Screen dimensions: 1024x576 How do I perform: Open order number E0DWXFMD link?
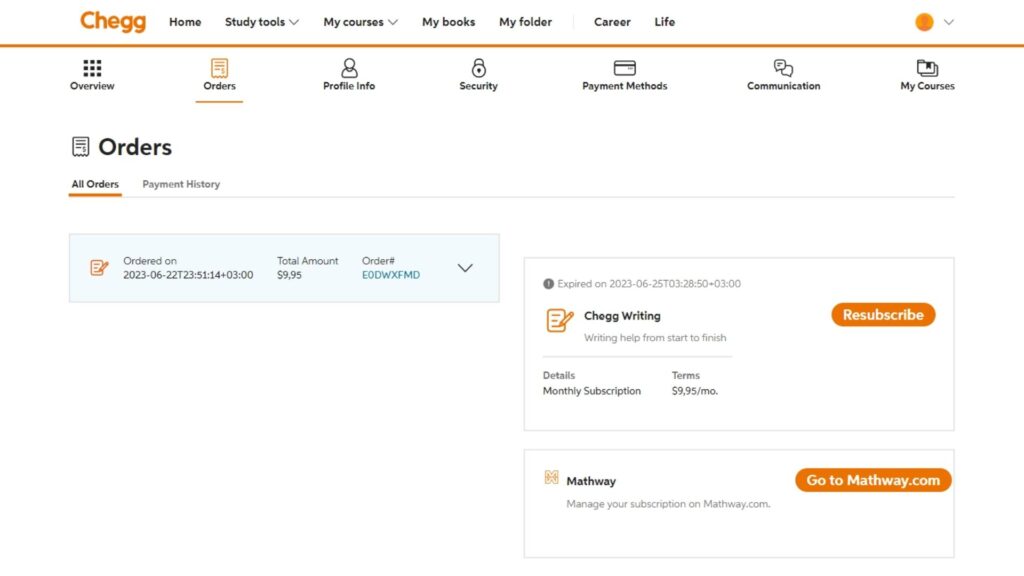coord(393,273)
